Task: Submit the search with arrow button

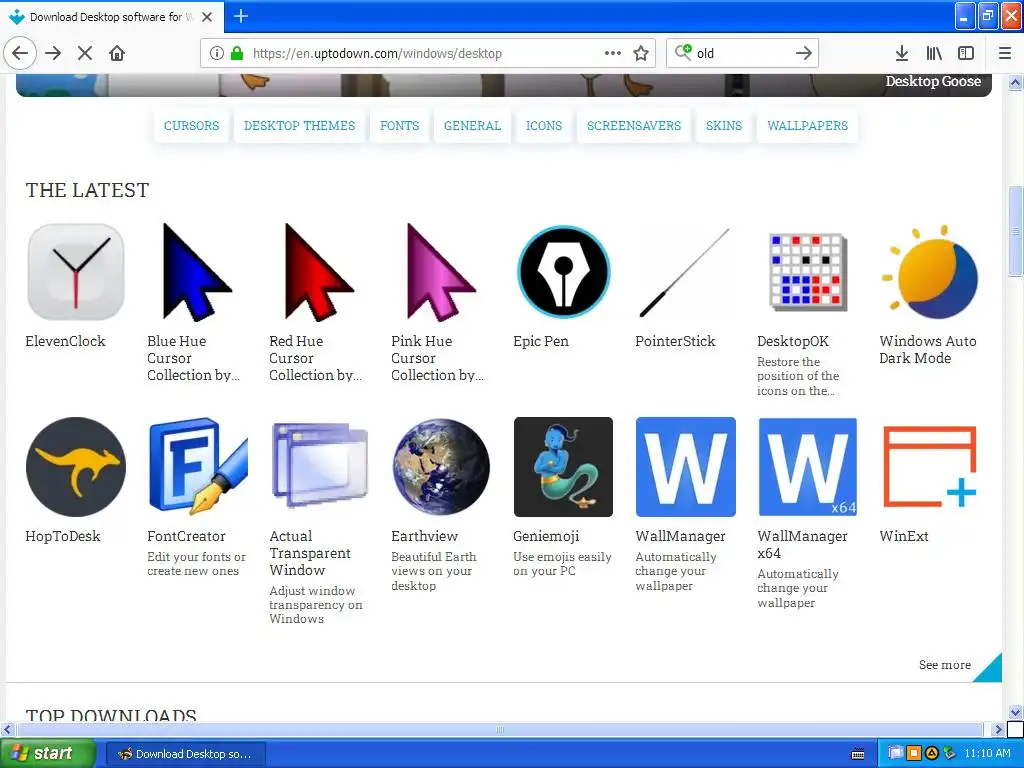Action: 804,53
